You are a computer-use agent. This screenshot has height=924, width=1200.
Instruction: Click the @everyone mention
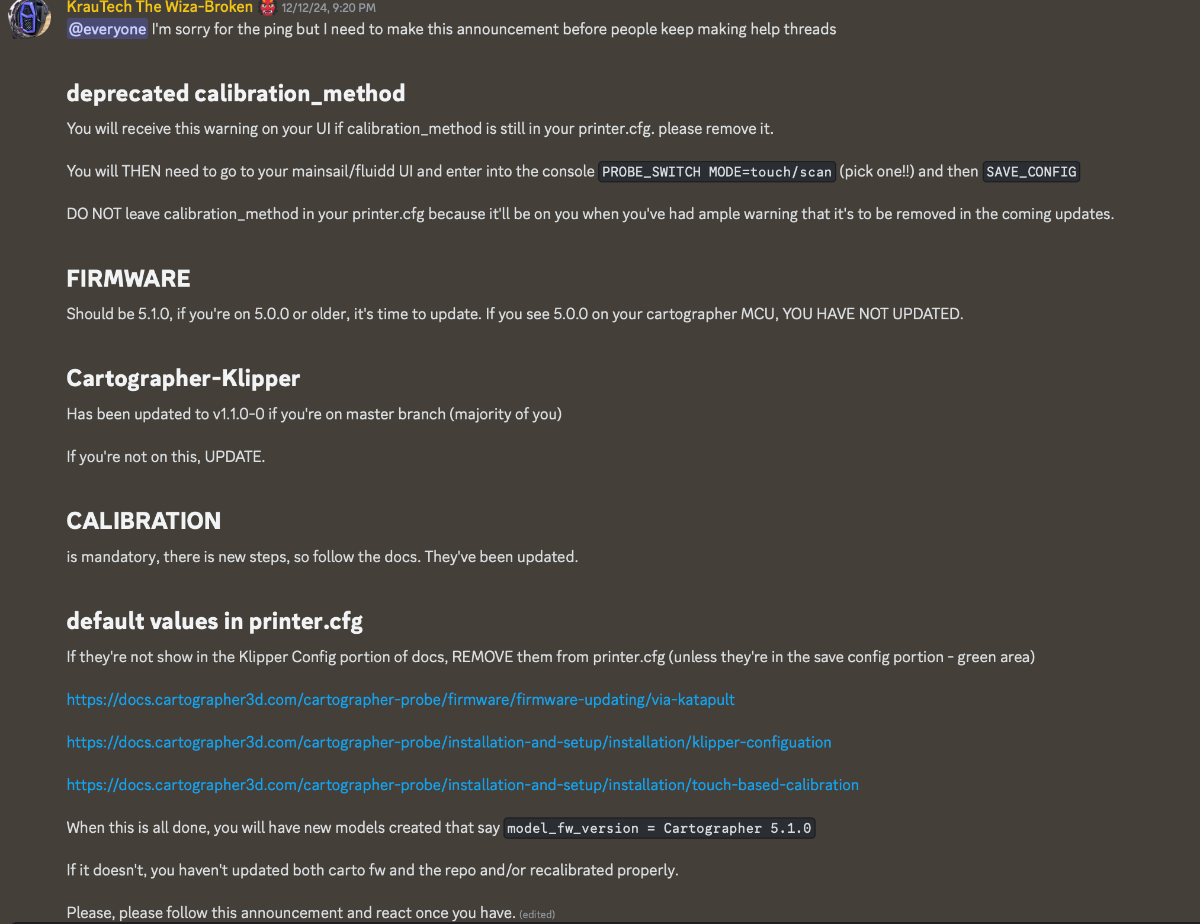(x=107, y=29)
